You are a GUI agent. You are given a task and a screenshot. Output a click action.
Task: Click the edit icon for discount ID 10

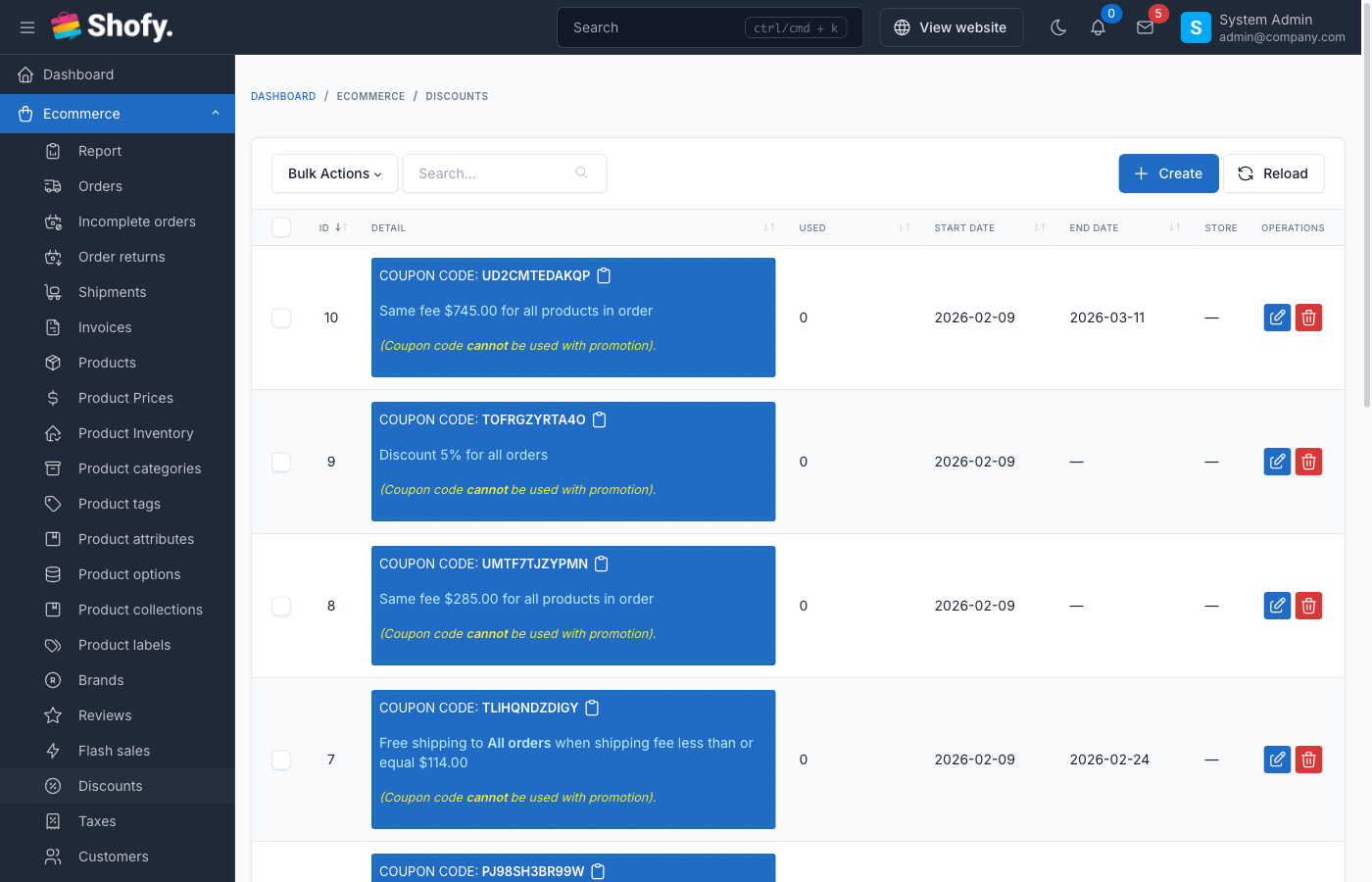click(x=1277, y=318)
